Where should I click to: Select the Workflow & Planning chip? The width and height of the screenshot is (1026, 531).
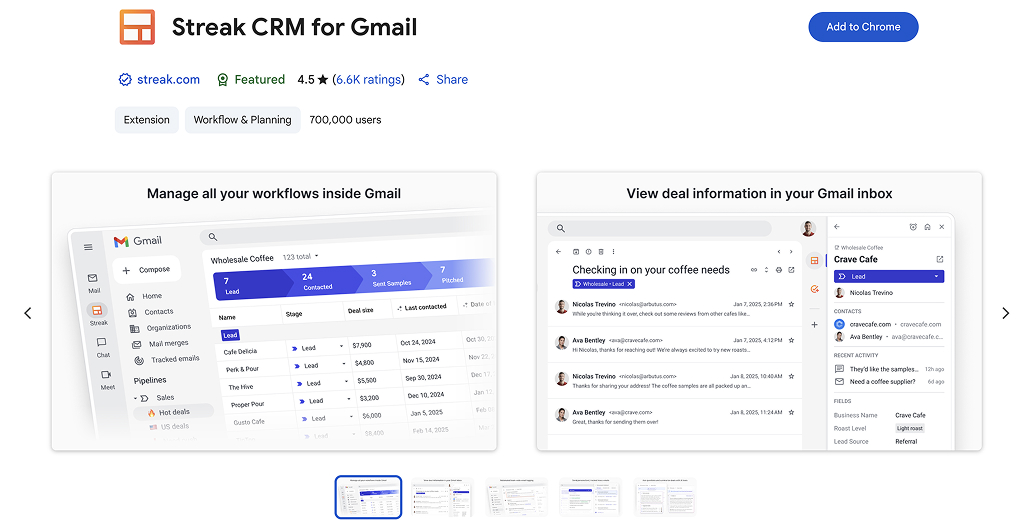tap(243, 120)
